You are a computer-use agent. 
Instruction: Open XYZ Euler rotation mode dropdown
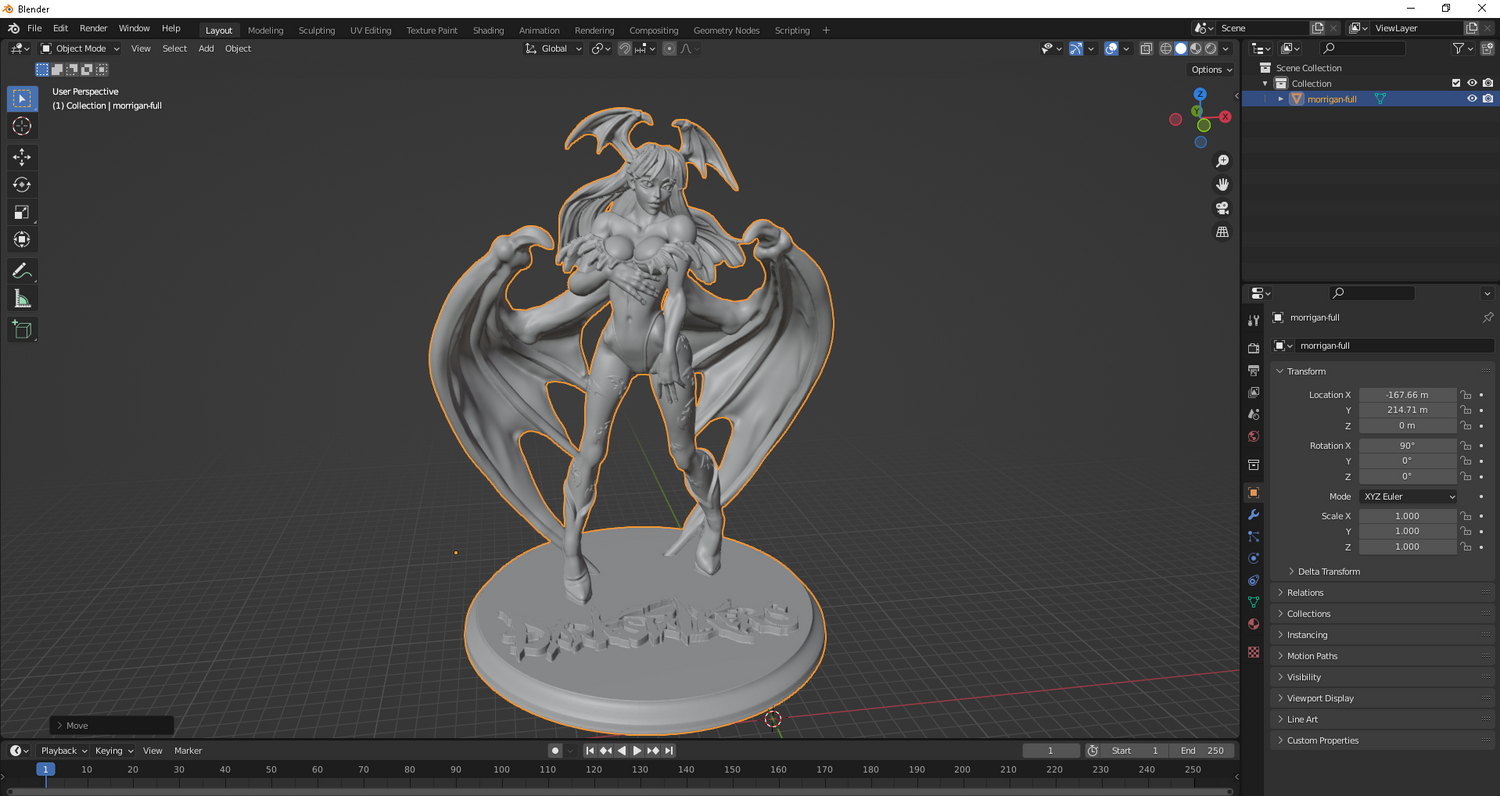[x=1408, y=497]
